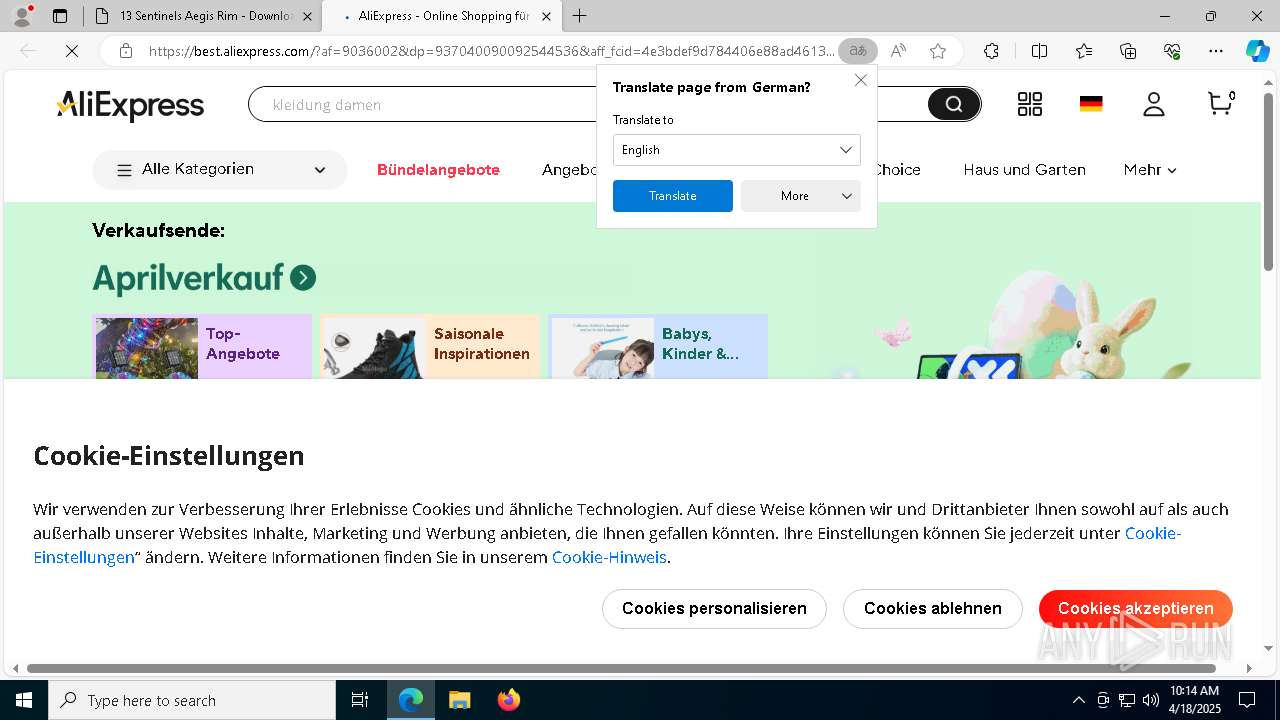Open the Choice menu item
Image resolution: width=1280 pixels, height=720 pixels.
pos(898,170)
